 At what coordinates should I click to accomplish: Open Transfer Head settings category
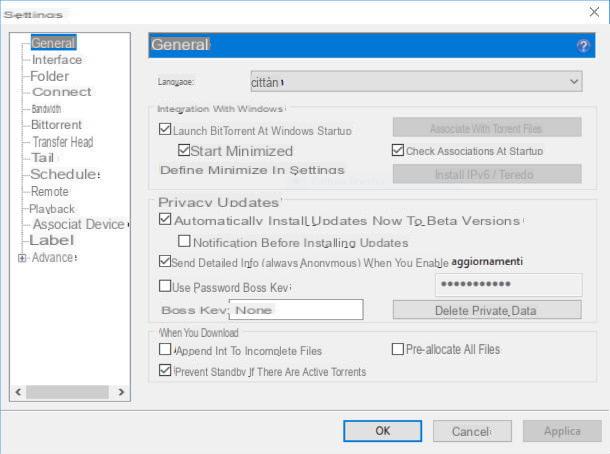(63, 142)
